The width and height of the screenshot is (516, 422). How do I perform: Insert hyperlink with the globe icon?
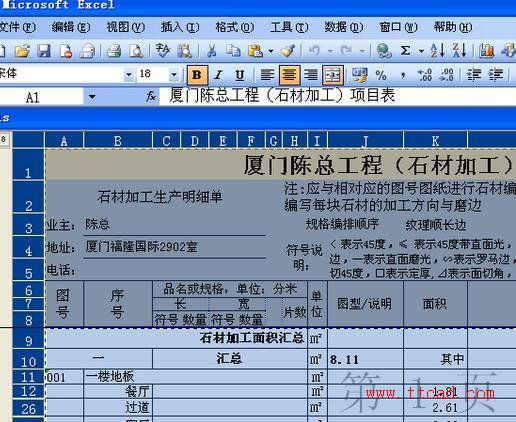pyautogui.click(x=384, y=51)
